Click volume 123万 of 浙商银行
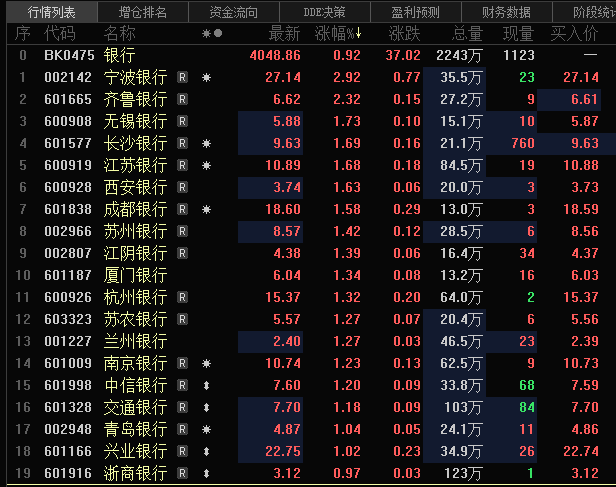The width and height of the screenshot is (616, 487). pyautogui.click(x=463, y=473)
